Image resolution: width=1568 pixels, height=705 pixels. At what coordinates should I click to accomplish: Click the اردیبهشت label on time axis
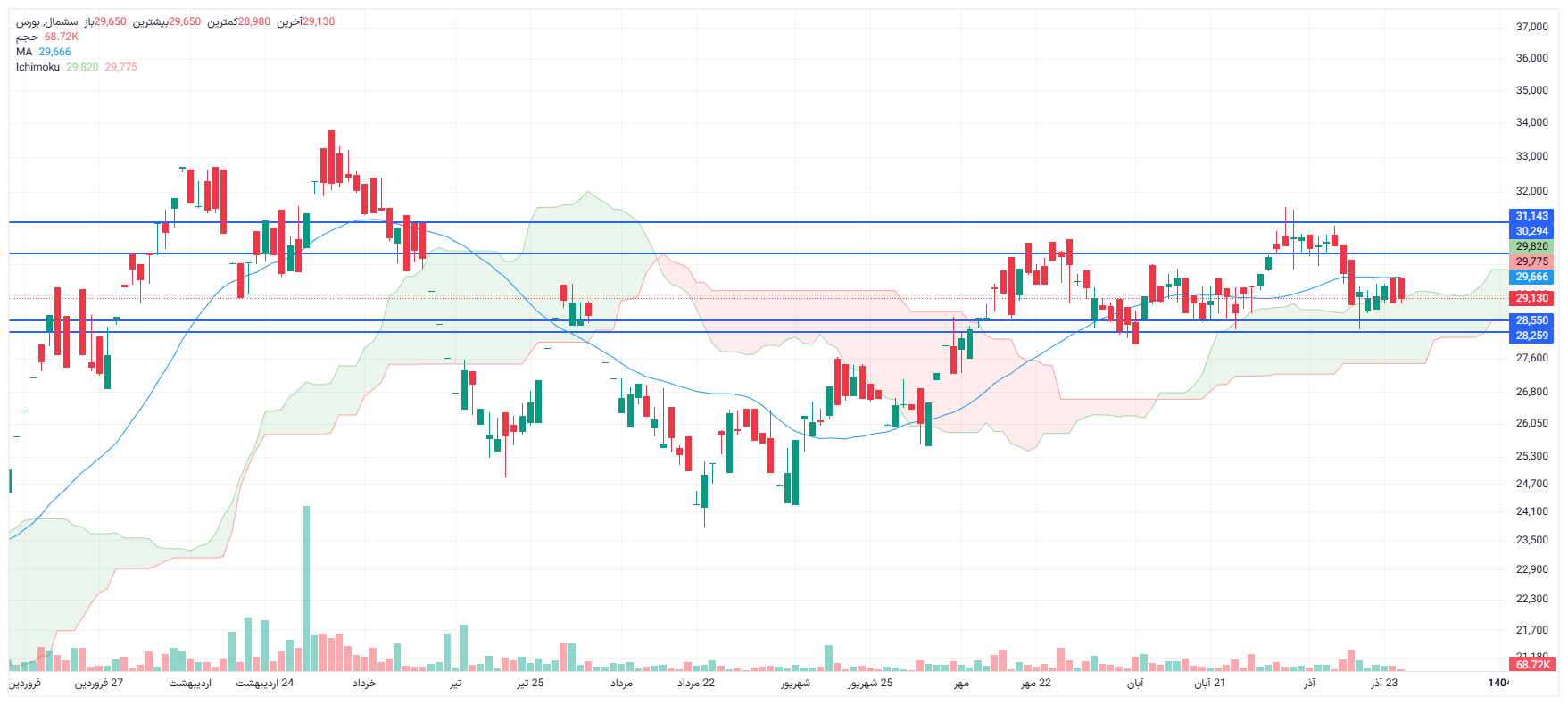pyautogui.click(x=190, y=684)
